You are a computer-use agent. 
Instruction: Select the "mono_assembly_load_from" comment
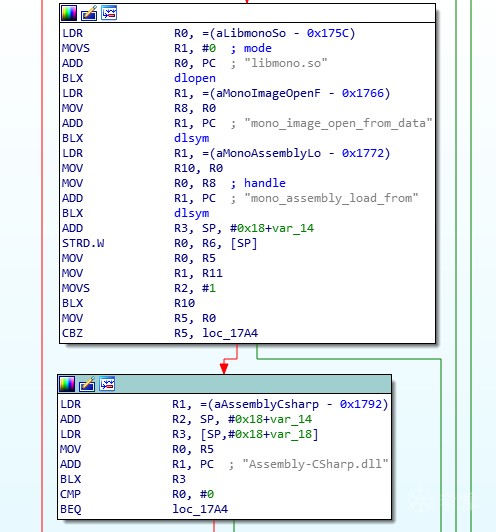tap(331, 198)
